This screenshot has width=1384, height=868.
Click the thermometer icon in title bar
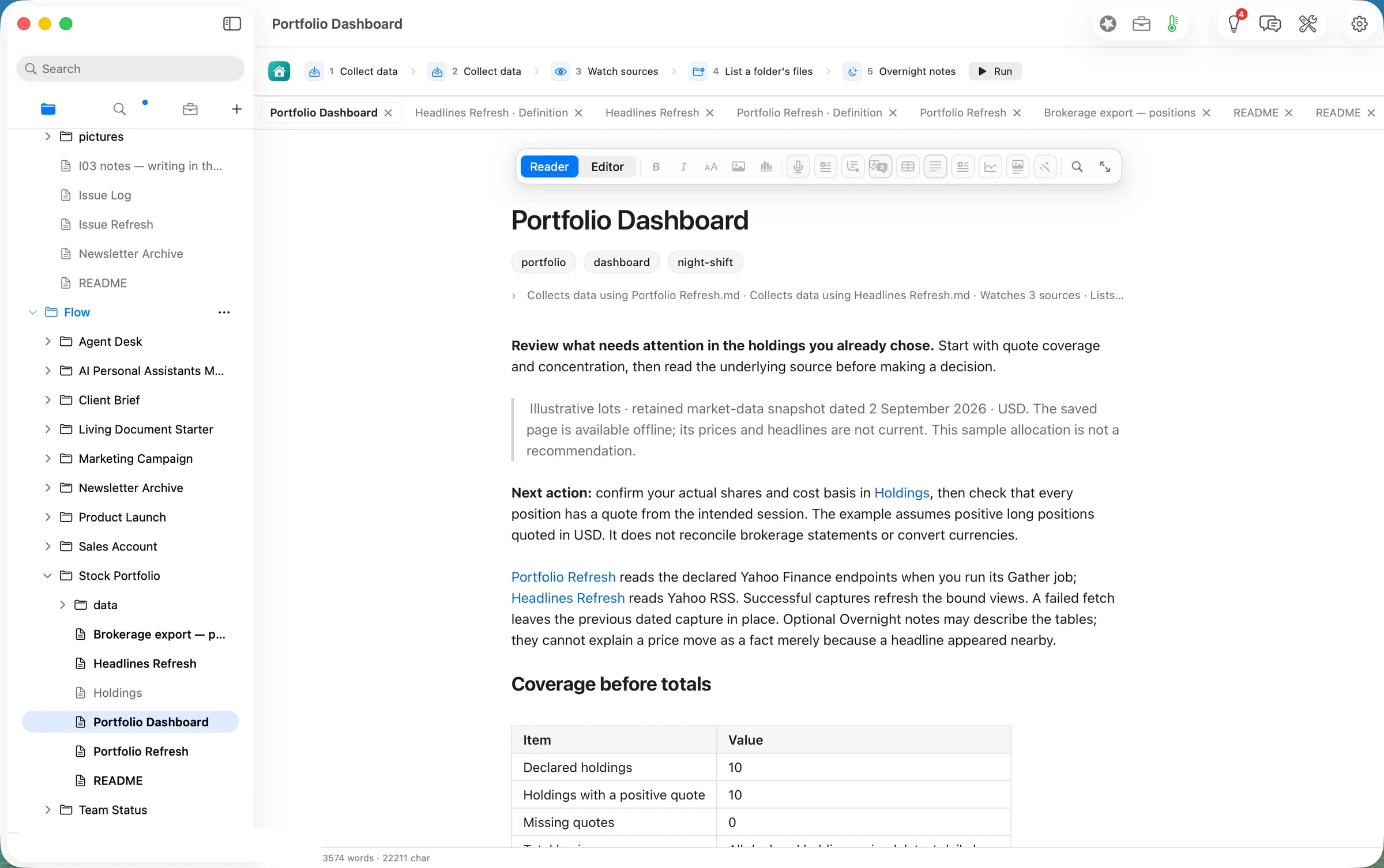click(1173, 24)
